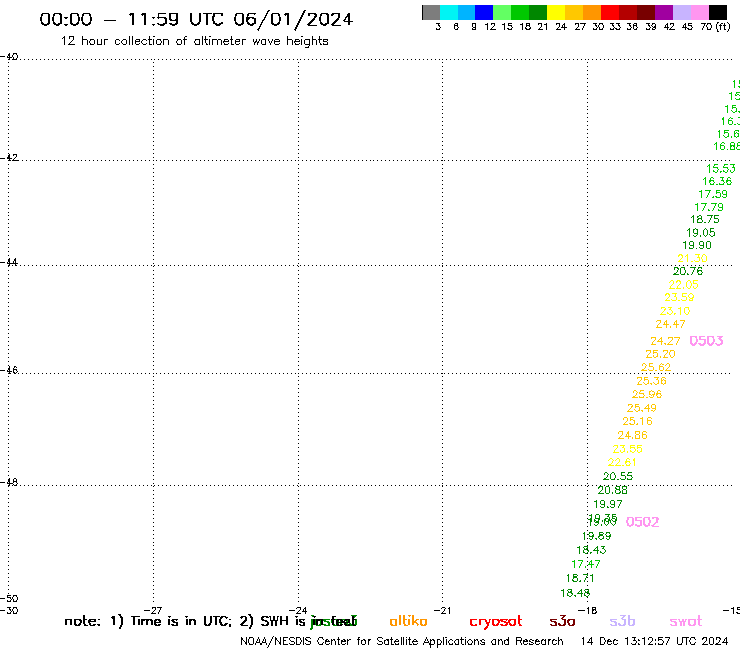
Task: Click the legend unit label 70 (ft)
Action: [715, 26]
